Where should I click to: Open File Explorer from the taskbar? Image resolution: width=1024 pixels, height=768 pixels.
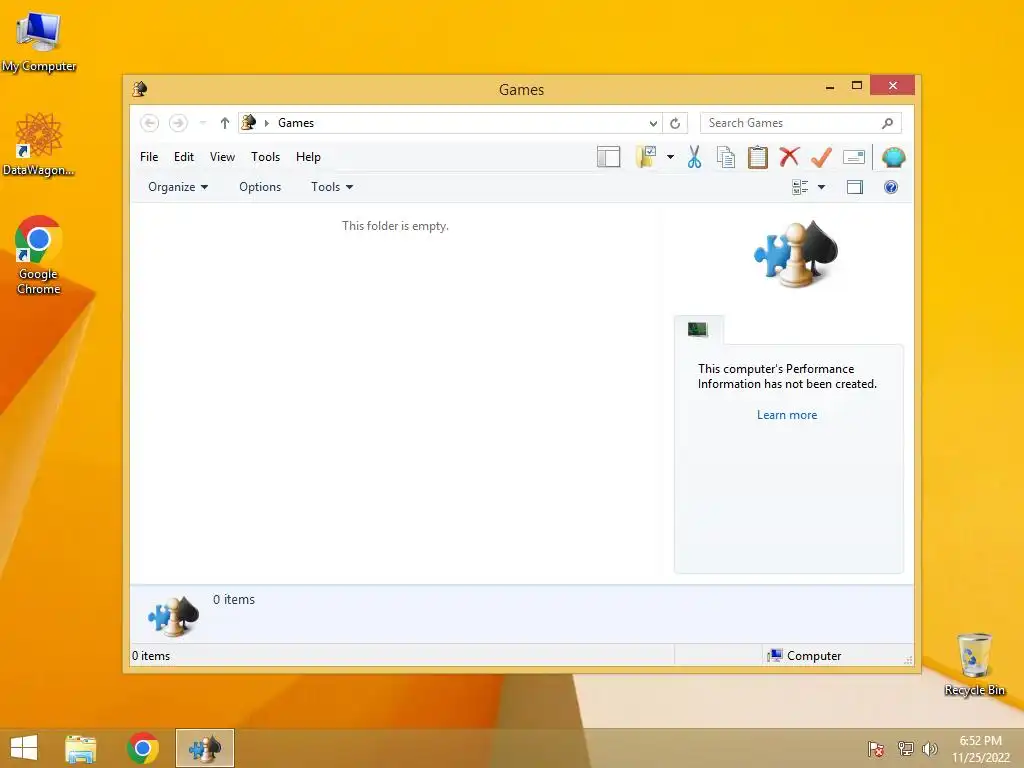(81, 748)
